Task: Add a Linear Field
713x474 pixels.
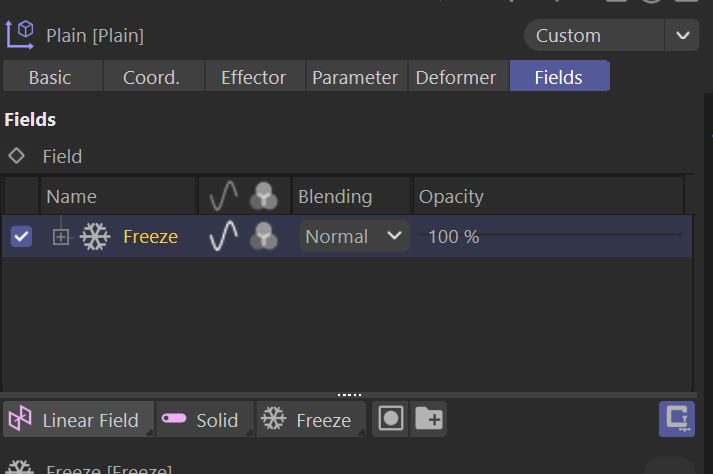Action: pyautogui.click(x=78, y=420)
